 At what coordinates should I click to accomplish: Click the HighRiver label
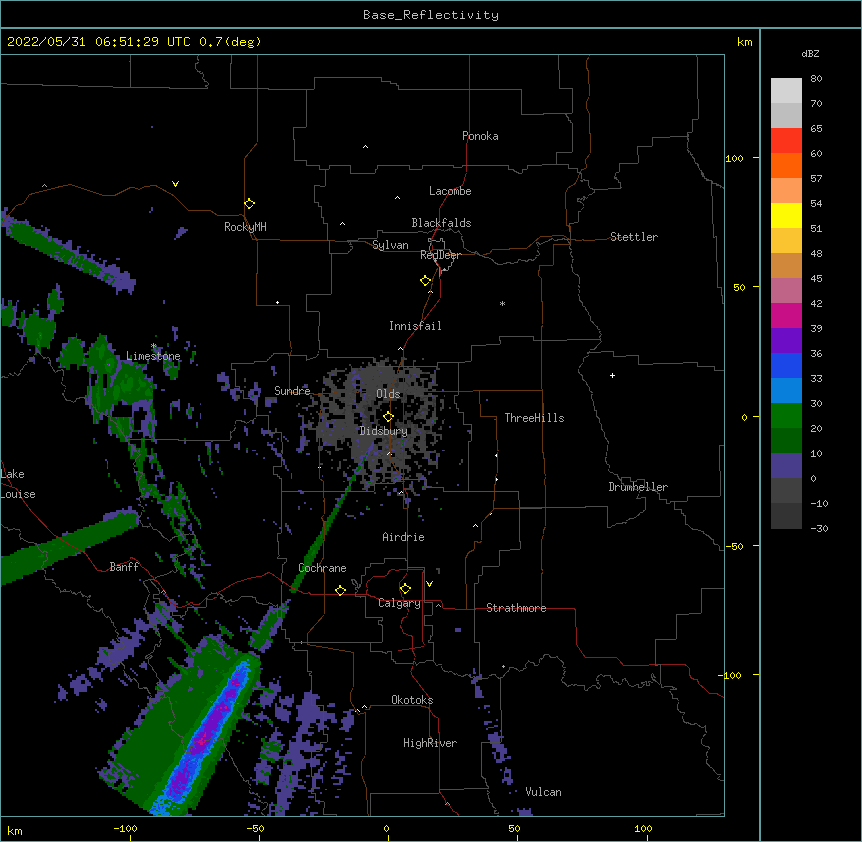tap(430, 743)
